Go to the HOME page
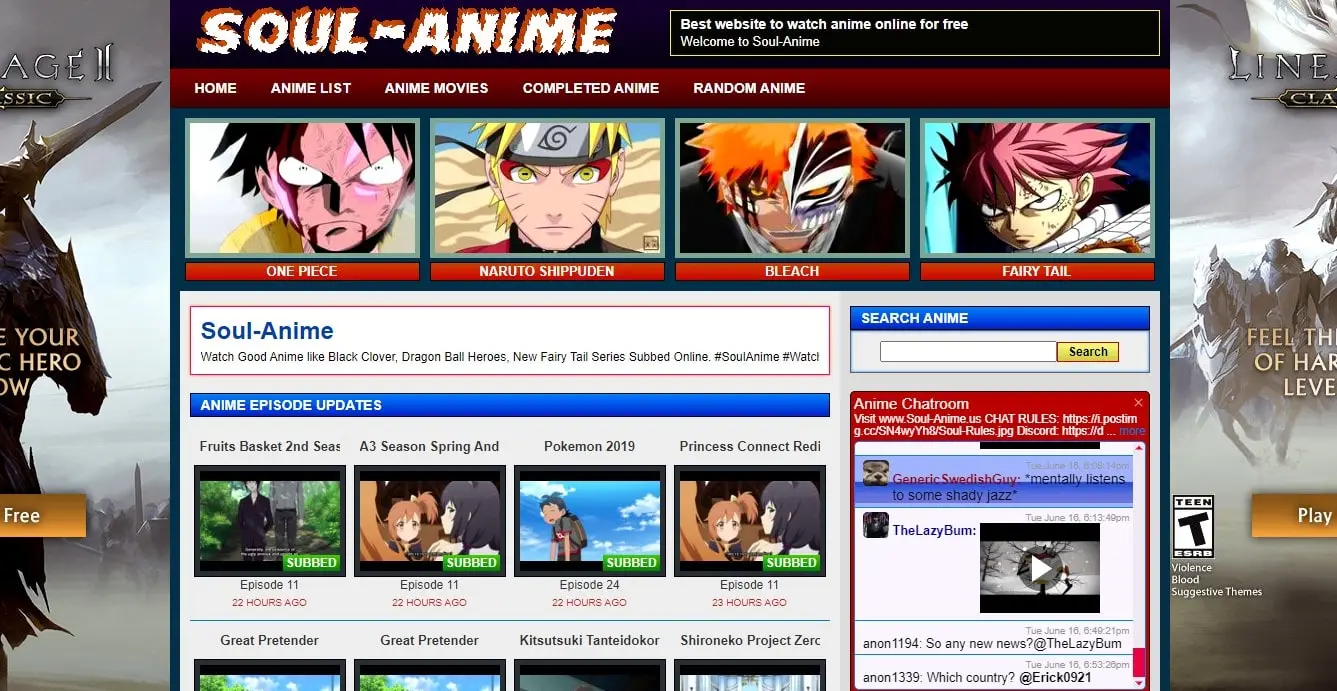This screenshot has height=691, width=1337. coord(215,88)
